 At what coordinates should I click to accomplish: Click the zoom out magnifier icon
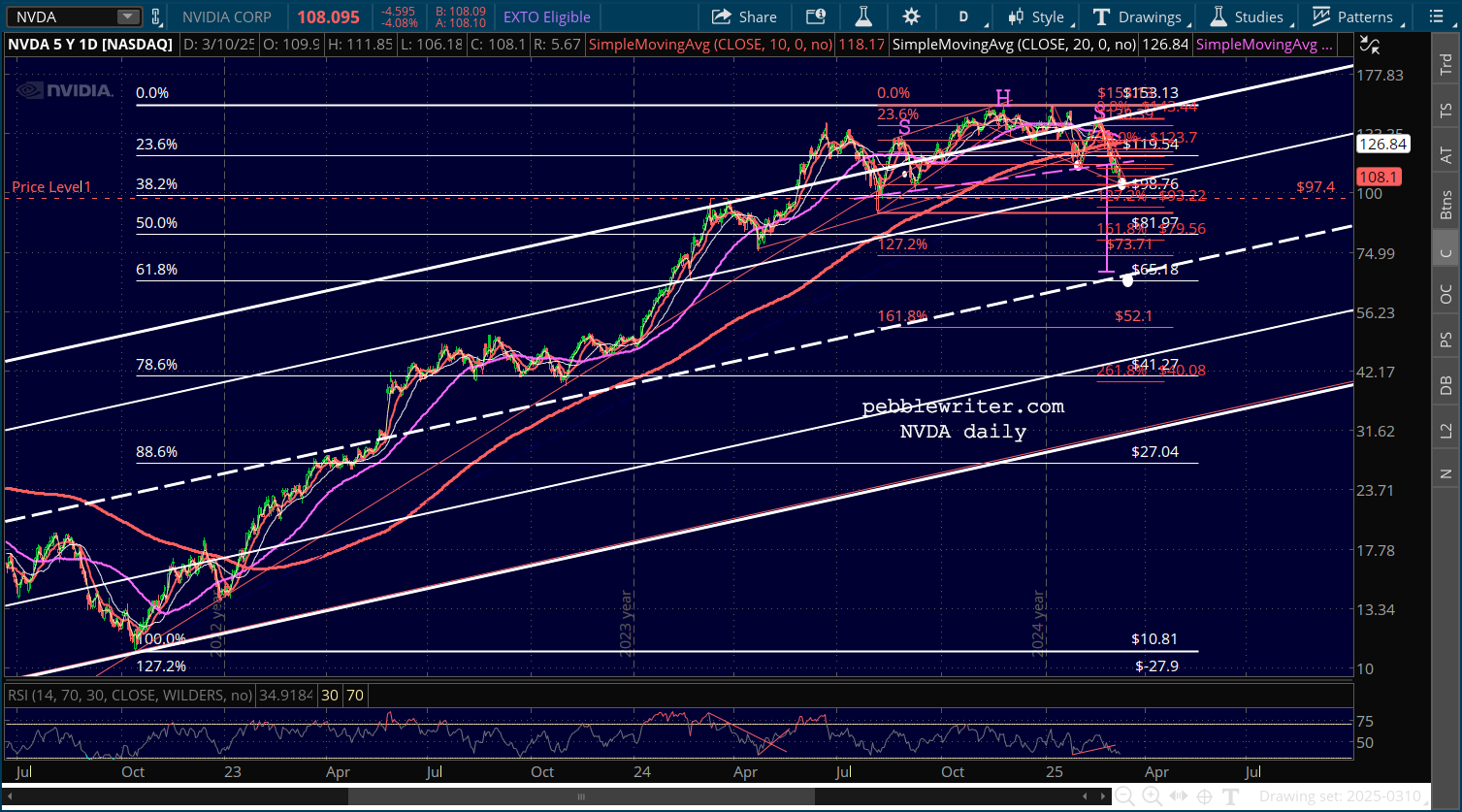[1125, 796]
